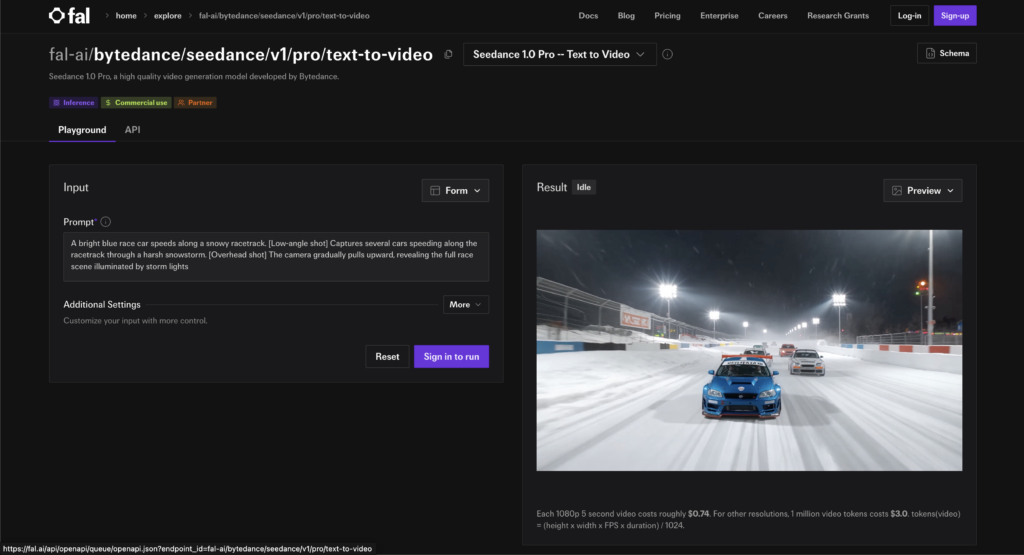This screenshot has height=555, width=1024.
Task: Click the pricing note mentioning $0.74
Action: pyautogui.click(x=748, y=520)
